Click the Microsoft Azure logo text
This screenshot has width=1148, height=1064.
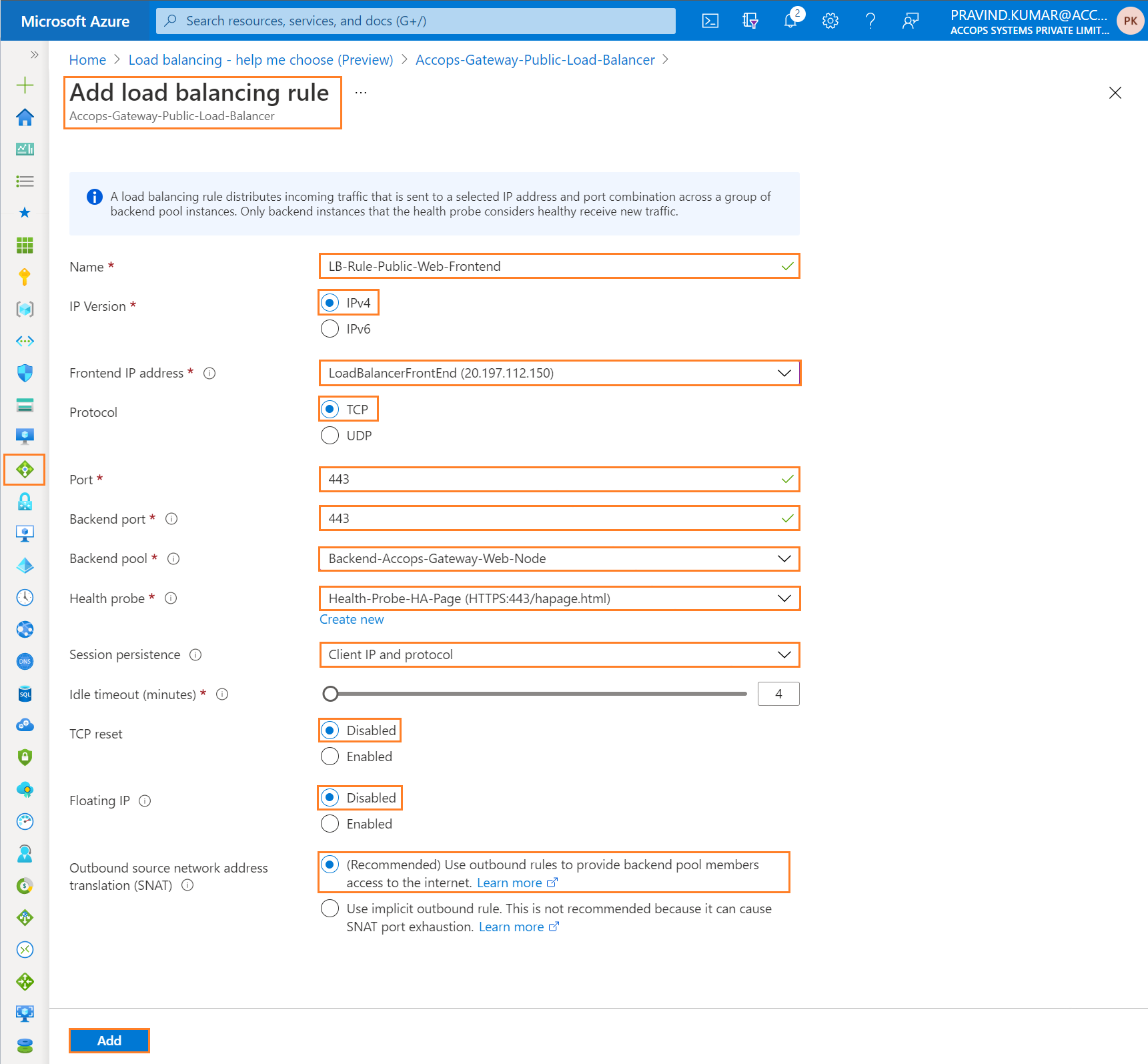[x=75, y=21]
